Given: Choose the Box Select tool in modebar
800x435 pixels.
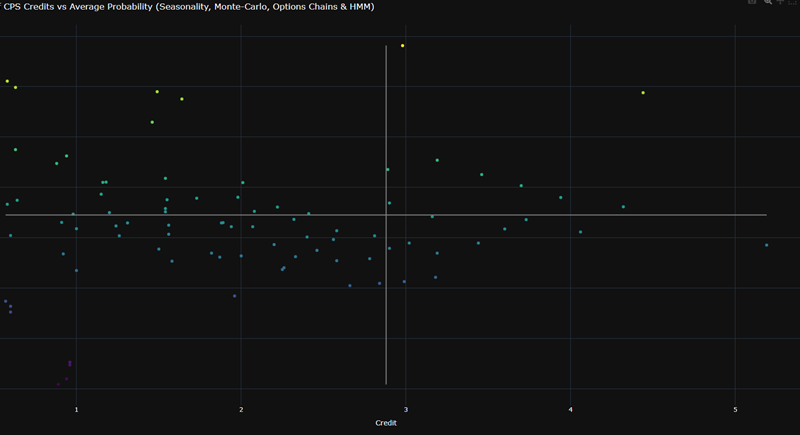Looking at the screenshot, I should [x=794, y=2].
